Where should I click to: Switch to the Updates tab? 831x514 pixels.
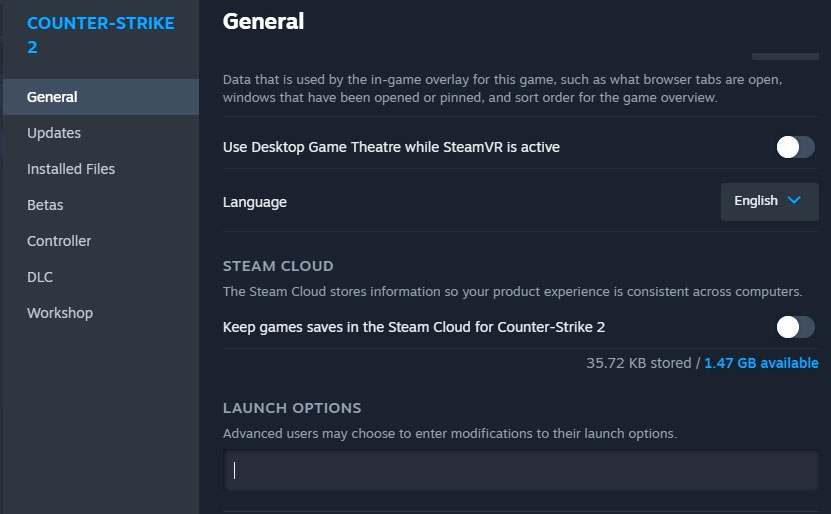(x=54, y=133)
